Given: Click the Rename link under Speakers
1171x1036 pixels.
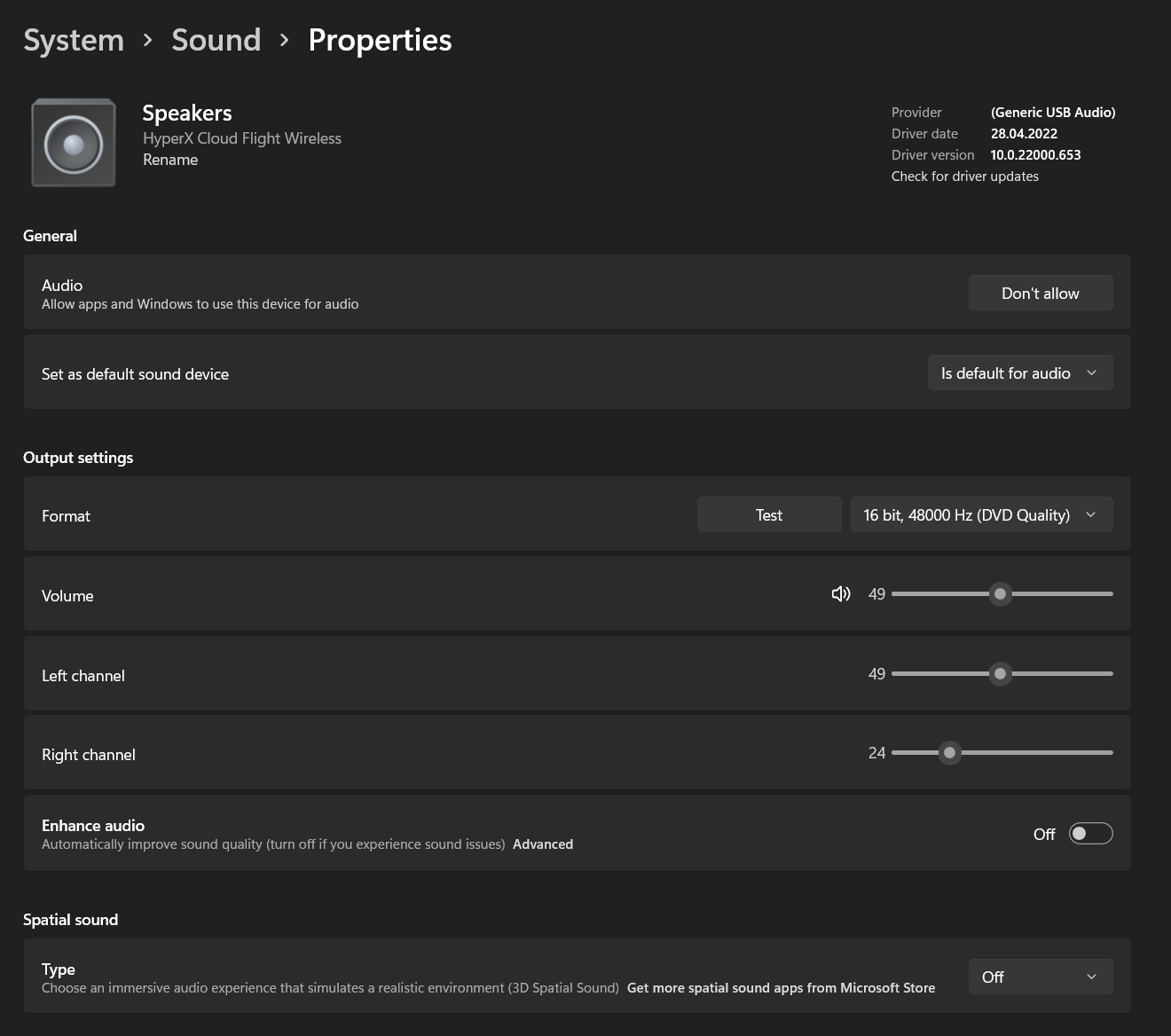Looking at the screenshot, I should pos(170,160).
